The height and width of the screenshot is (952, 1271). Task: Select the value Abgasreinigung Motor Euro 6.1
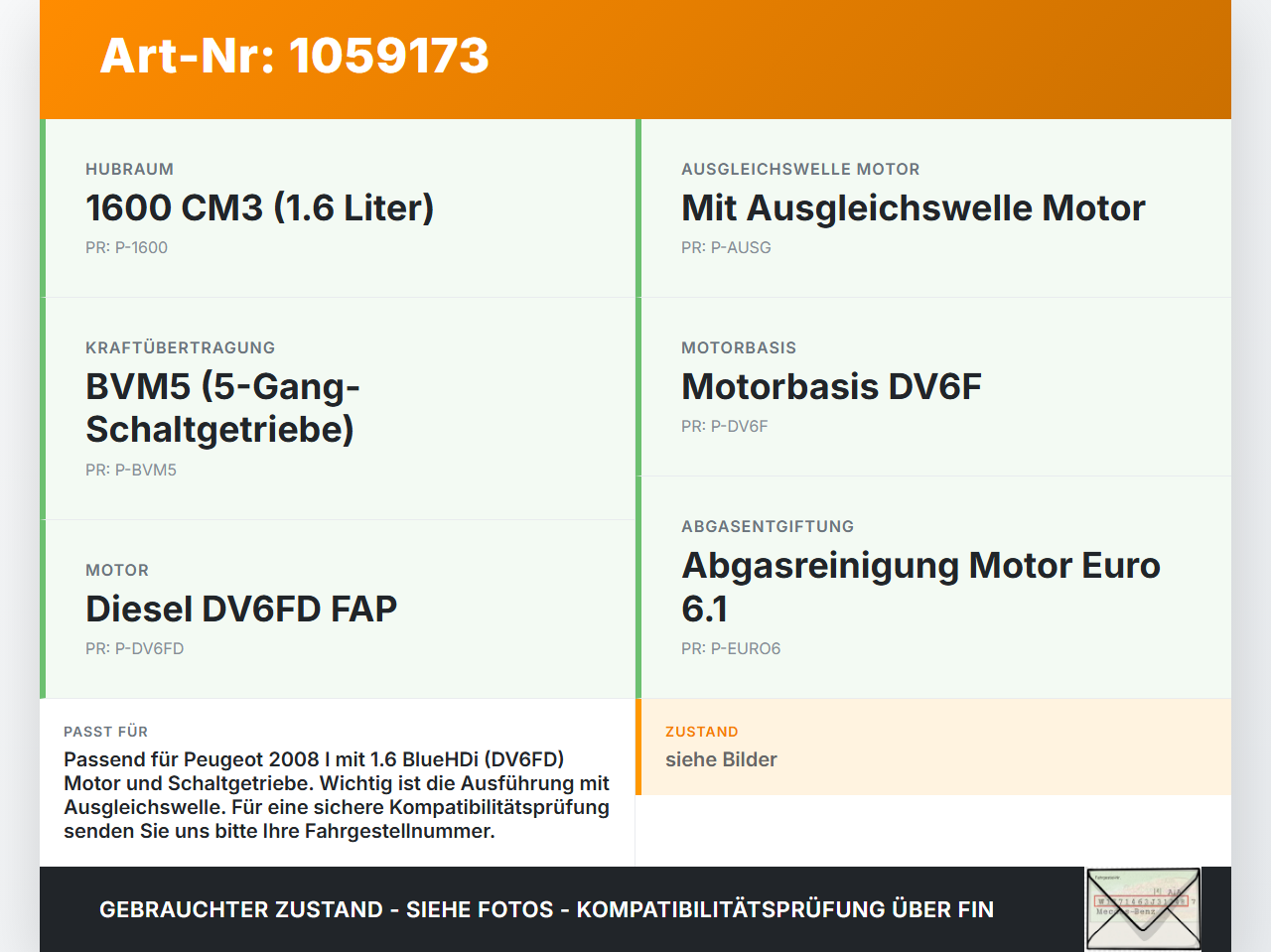[x=920, y=587]
